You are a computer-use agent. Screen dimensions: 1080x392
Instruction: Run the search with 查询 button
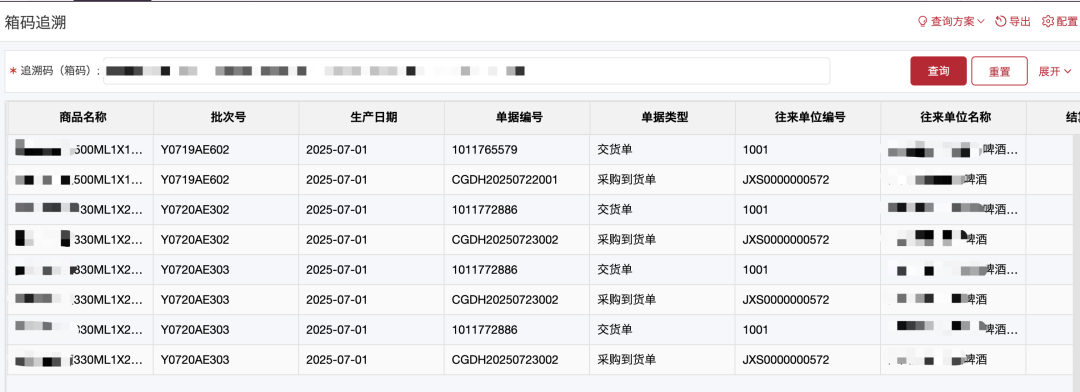pos(938,71)
